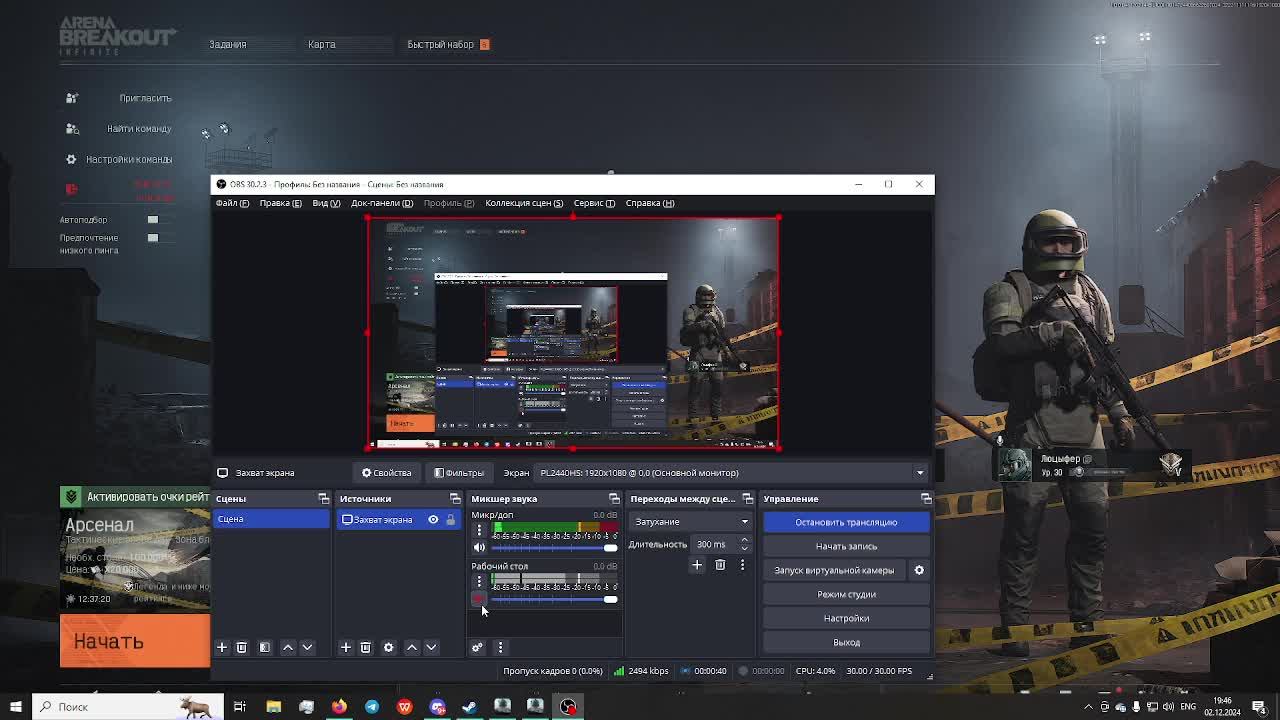
Task: Move source up with arrow icon
Action: pos(412,647)
